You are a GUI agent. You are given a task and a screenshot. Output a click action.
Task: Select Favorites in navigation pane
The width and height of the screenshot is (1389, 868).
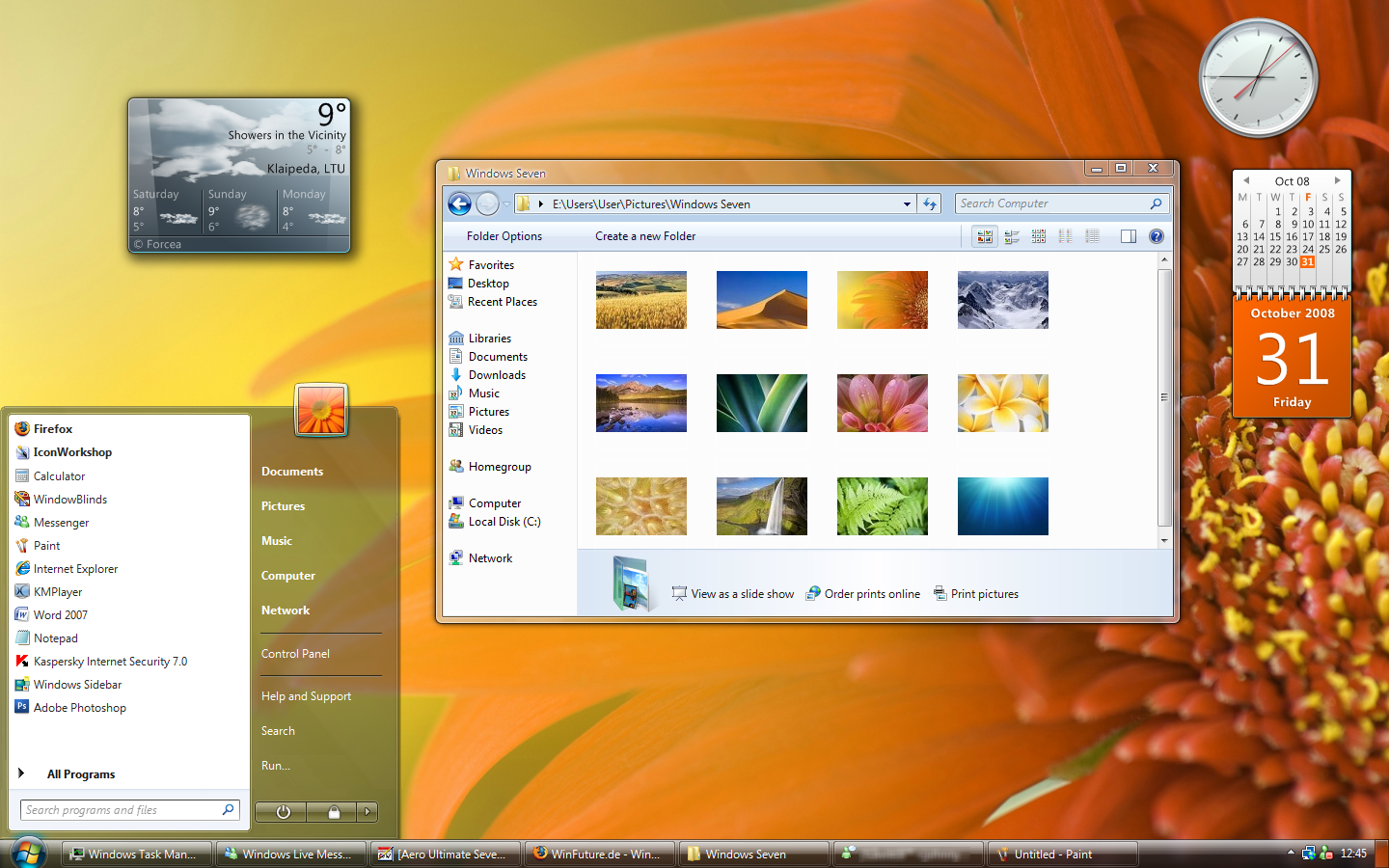click(x=481, y=265)
